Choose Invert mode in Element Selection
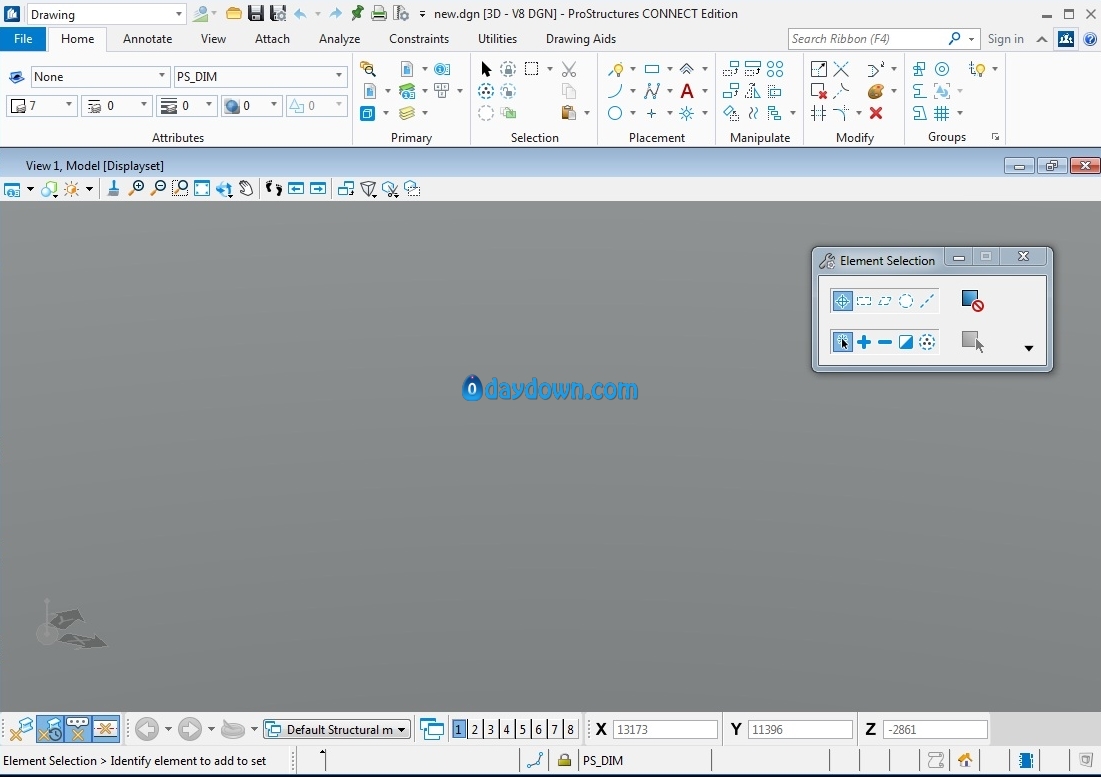1101x777 pixels. pyautogui.click(x=906, y=342)
